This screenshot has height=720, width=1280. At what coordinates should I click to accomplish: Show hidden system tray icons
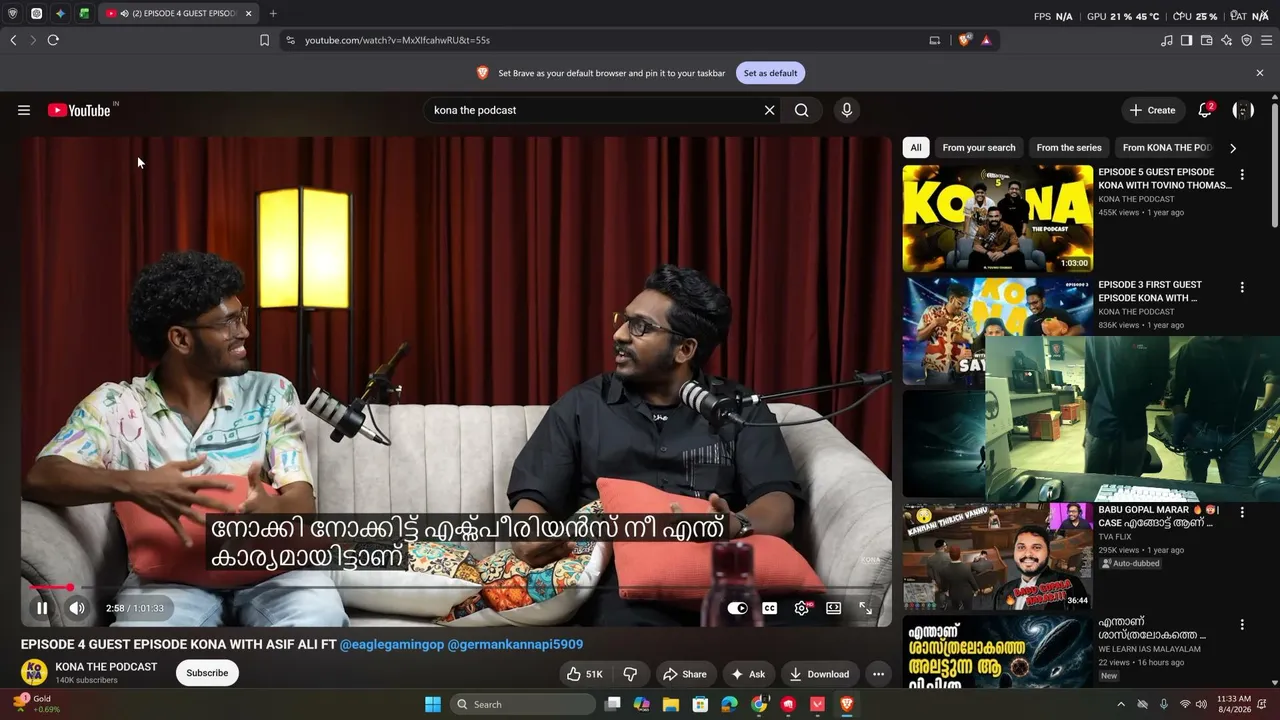point(1120,704)
